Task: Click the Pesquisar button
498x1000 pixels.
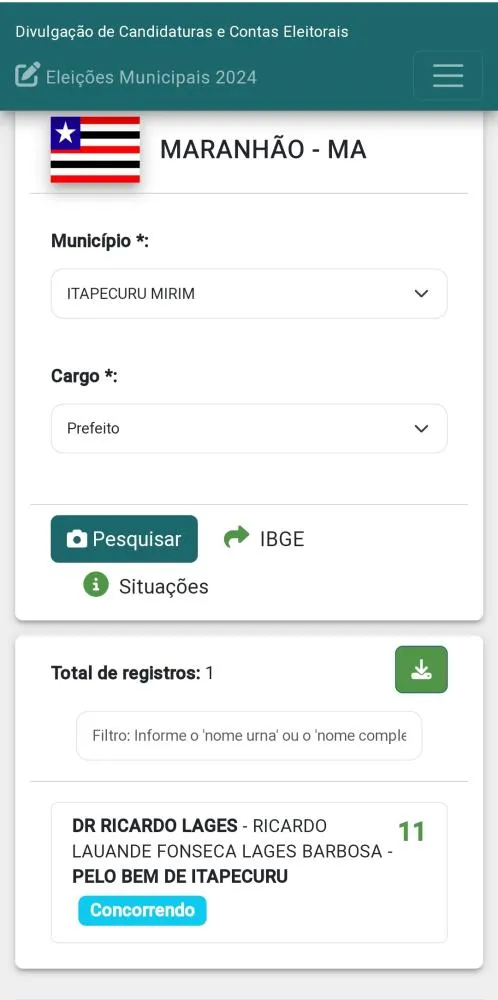Action: pos(124,539)
